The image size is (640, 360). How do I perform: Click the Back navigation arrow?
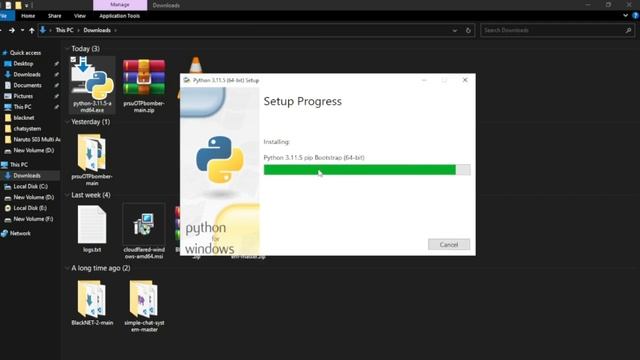pyautogui.click(x=1, y=30)
